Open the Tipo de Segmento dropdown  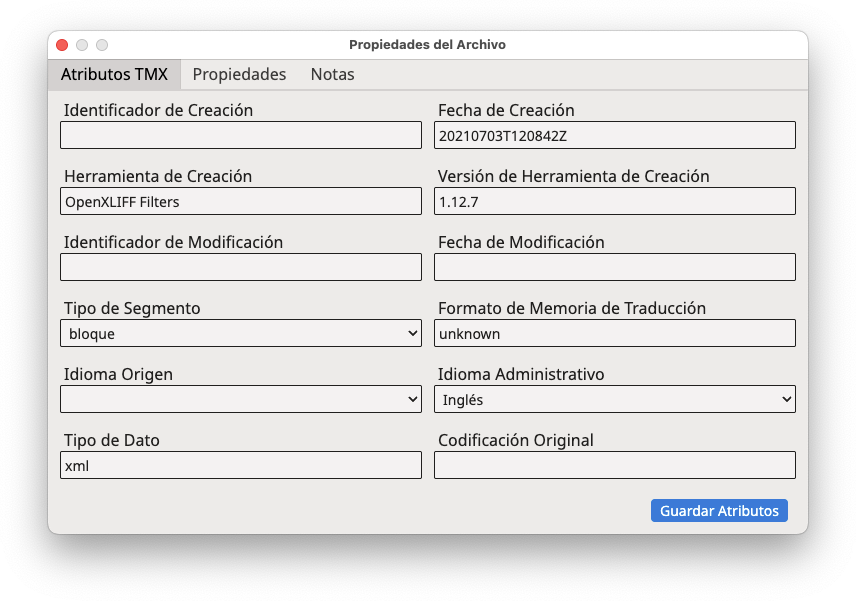[241, 334]
